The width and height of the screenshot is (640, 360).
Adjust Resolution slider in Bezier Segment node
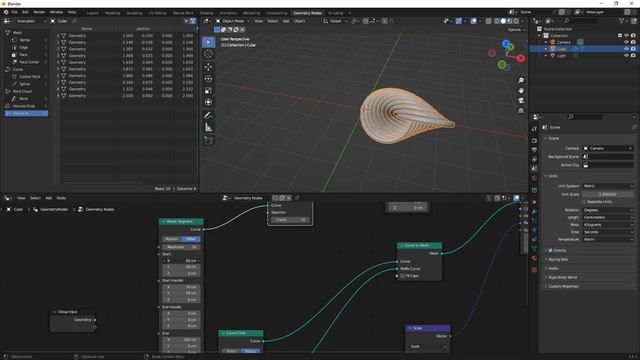181,247
